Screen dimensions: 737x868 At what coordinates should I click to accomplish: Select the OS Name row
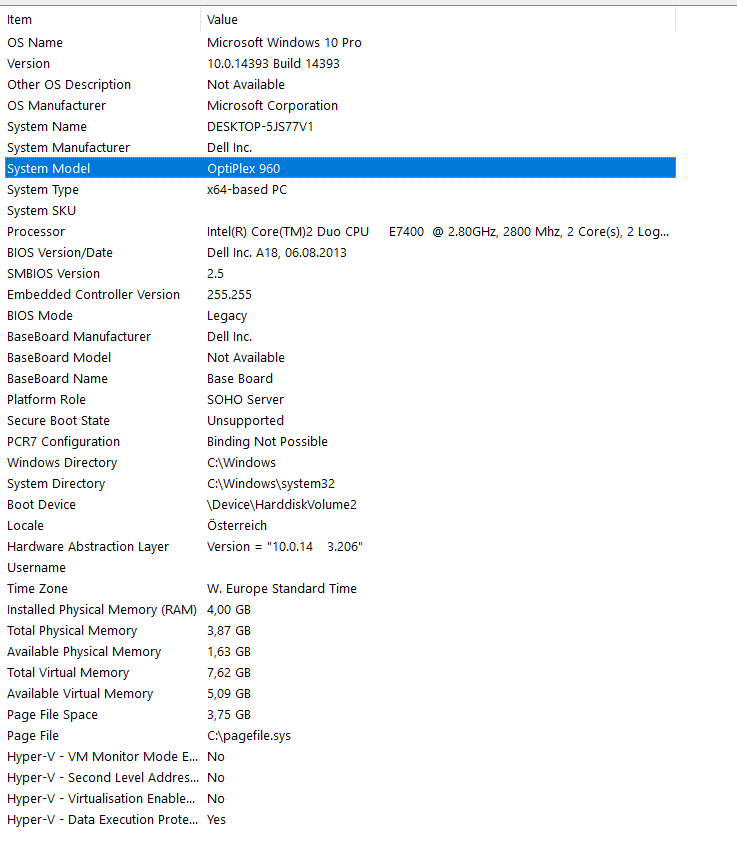click(x=340, y=43)
